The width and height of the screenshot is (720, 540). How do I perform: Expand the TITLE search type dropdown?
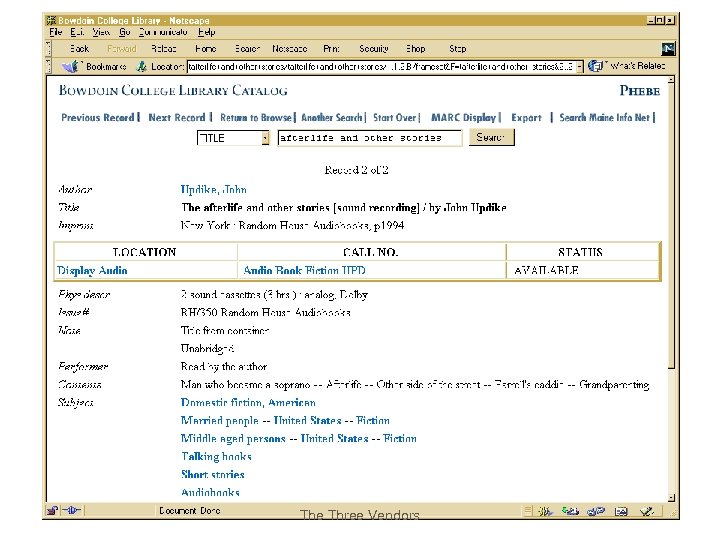[x=265, y=138]
